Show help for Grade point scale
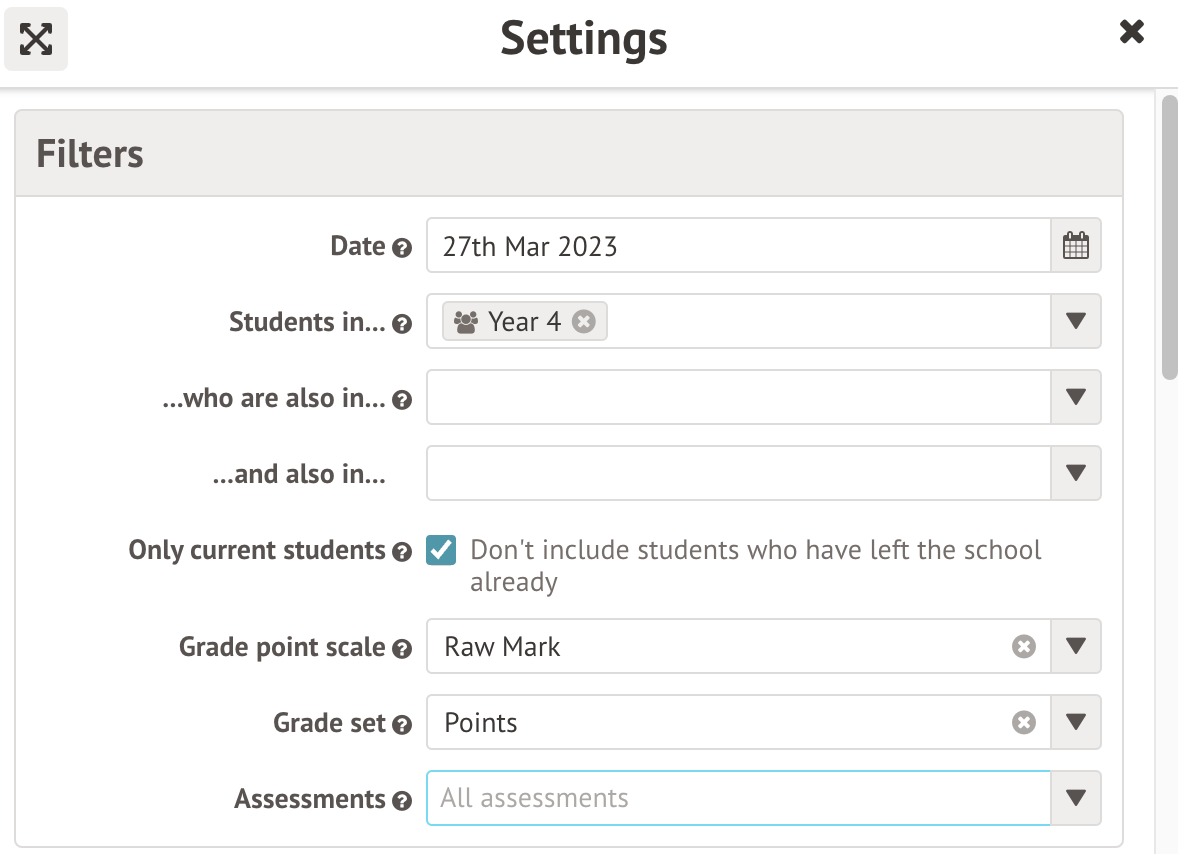This screenshot has width=1178, height=854. click(x=402, y=649)
